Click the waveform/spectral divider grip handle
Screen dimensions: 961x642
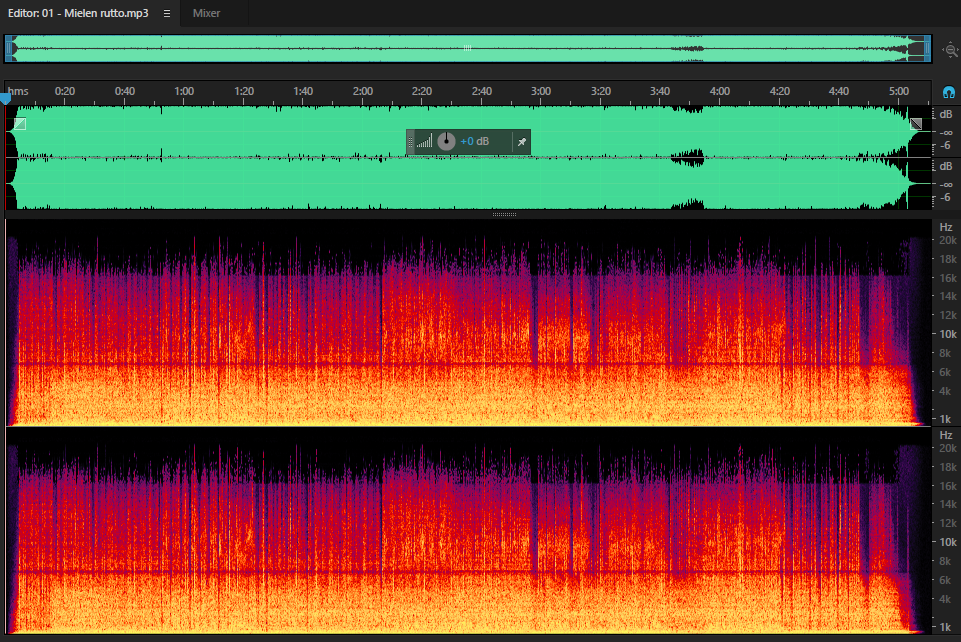(504, 214)
